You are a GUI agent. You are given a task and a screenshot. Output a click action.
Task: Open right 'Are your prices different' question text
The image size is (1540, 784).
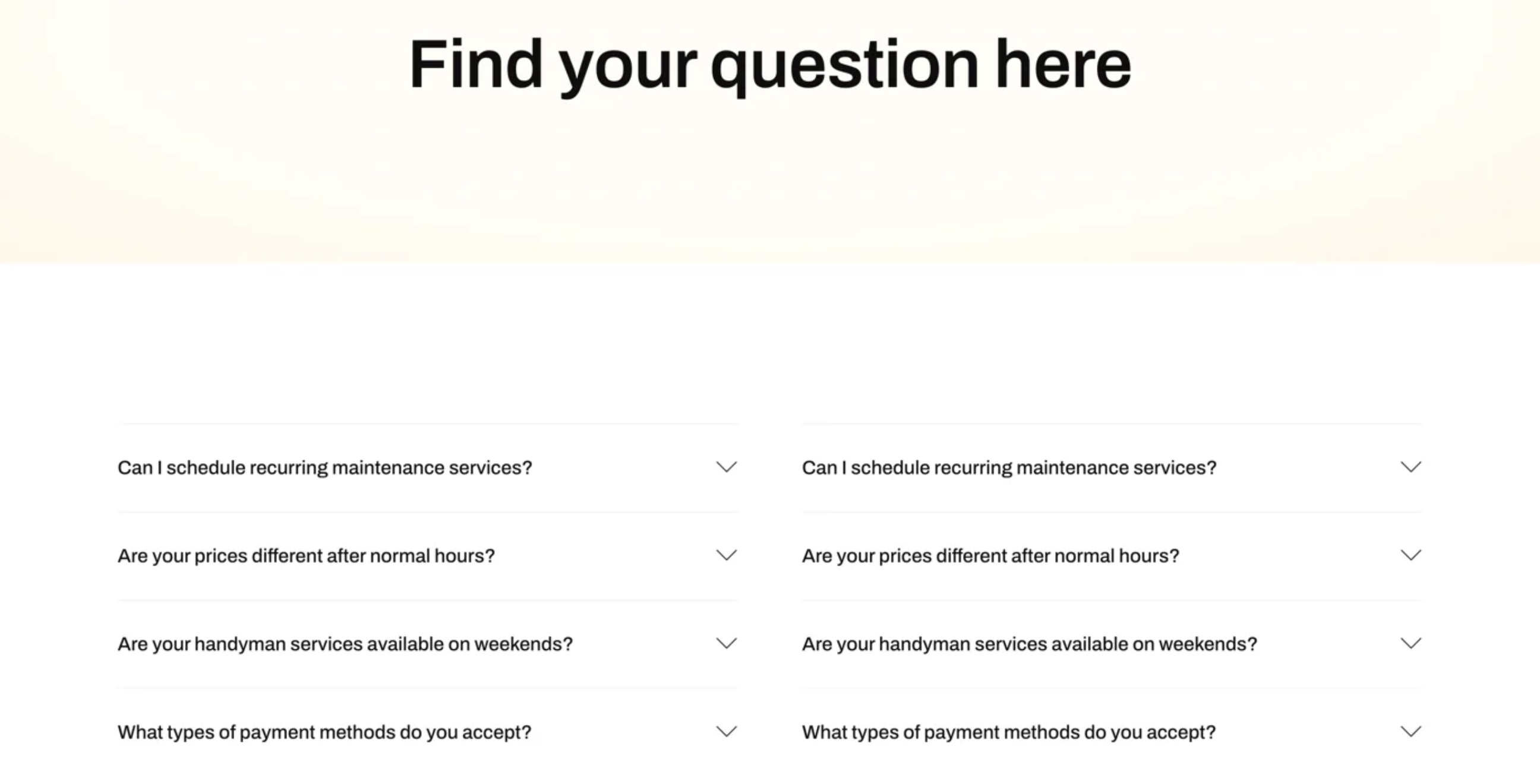[x=990, y=556]
